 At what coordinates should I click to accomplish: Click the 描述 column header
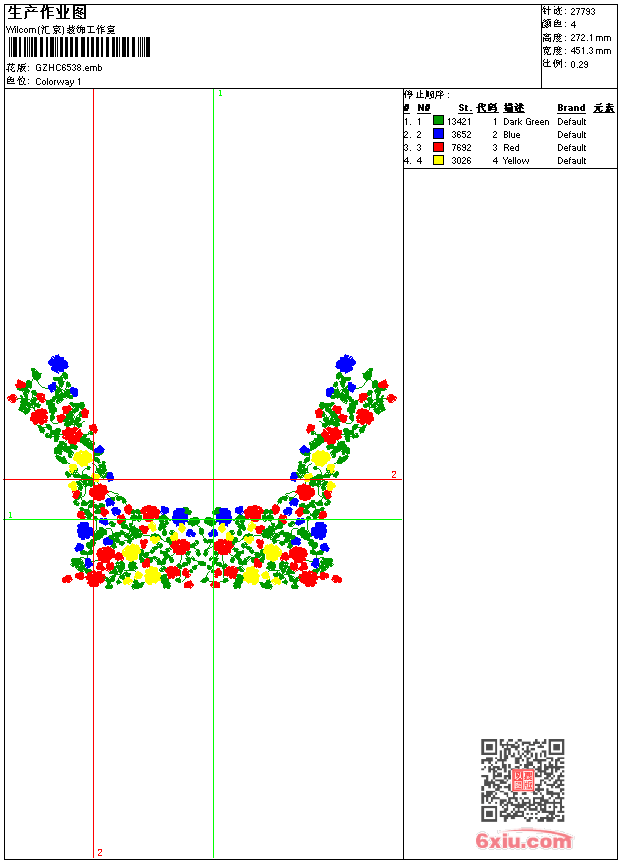click(513, 108)
